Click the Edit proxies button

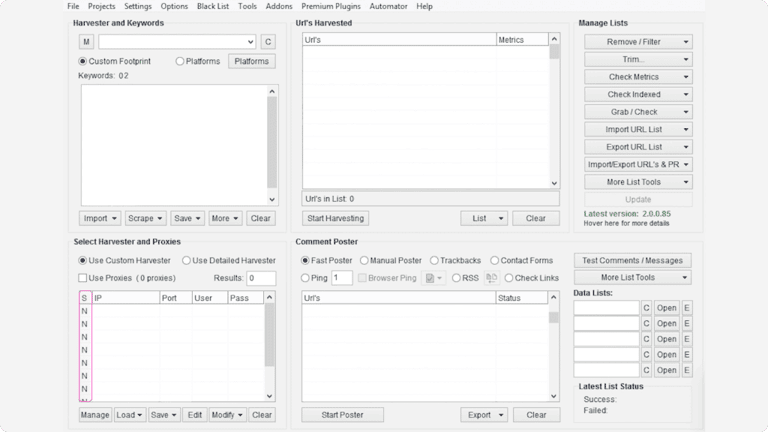(194, 415)
